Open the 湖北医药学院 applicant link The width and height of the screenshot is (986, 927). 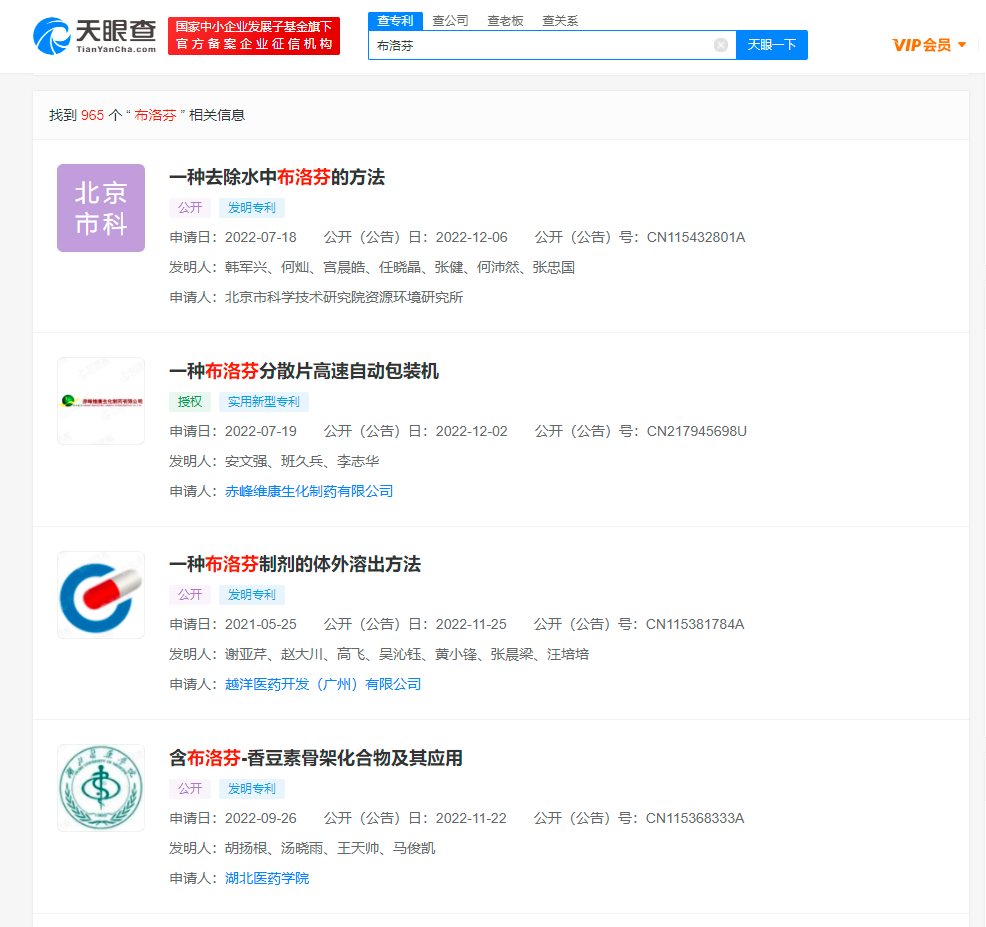point(266,878)
